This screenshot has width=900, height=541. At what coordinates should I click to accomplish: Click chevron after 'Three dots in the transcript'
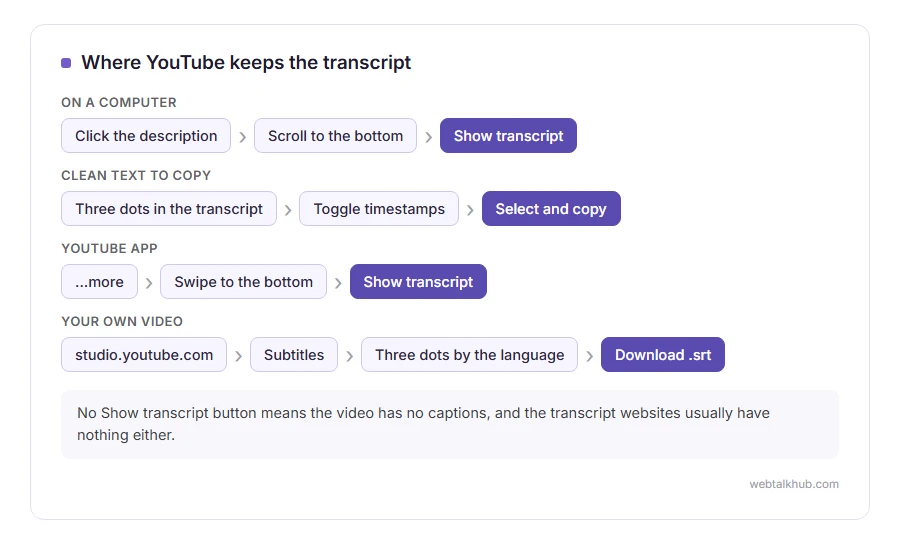click(288, 210)
